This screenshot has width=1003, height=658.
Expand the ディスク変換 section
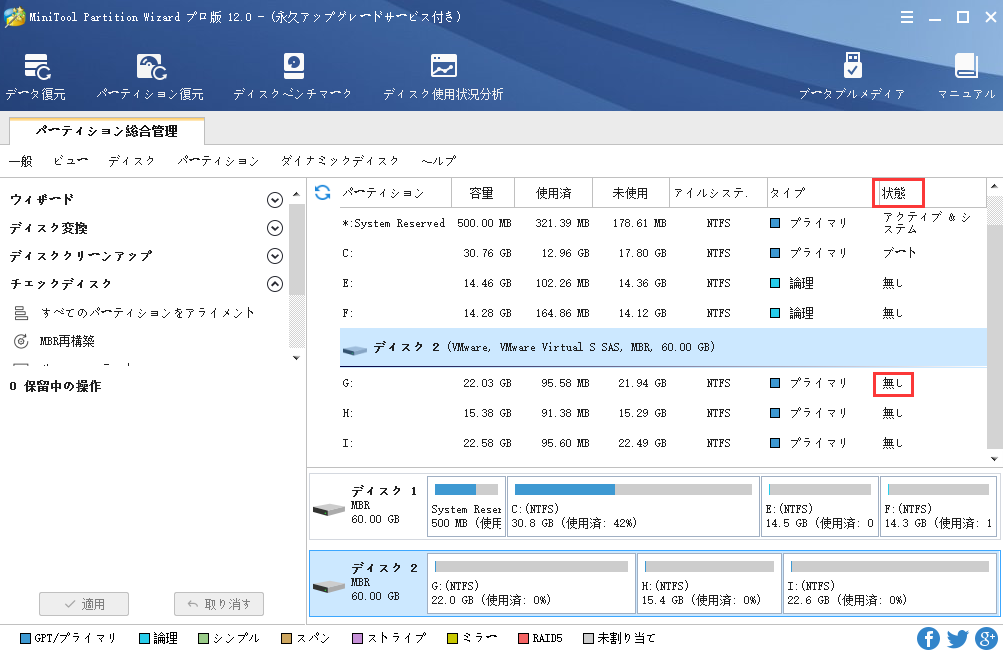click(x=276, y=227)
